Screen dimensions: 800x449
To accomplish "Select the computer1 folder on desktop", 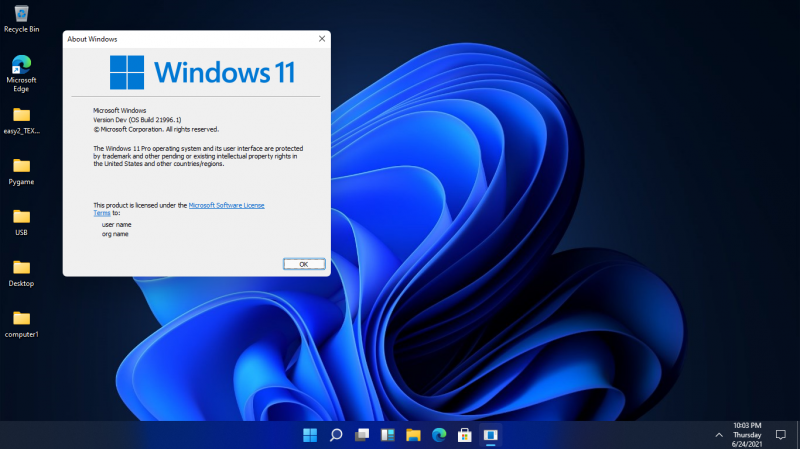I will (21, 319).
